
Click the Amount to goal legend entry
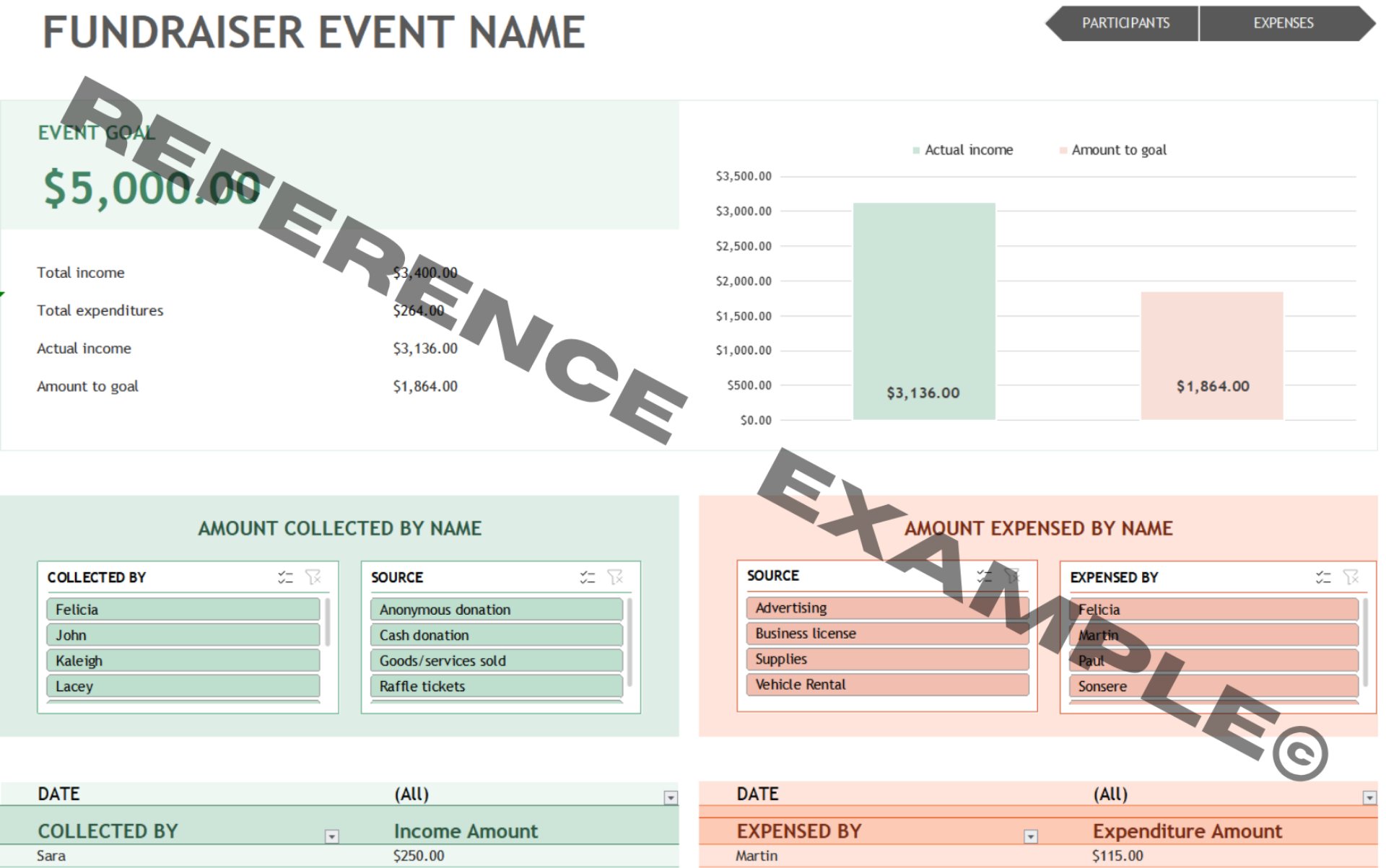tap(1112, 150)
